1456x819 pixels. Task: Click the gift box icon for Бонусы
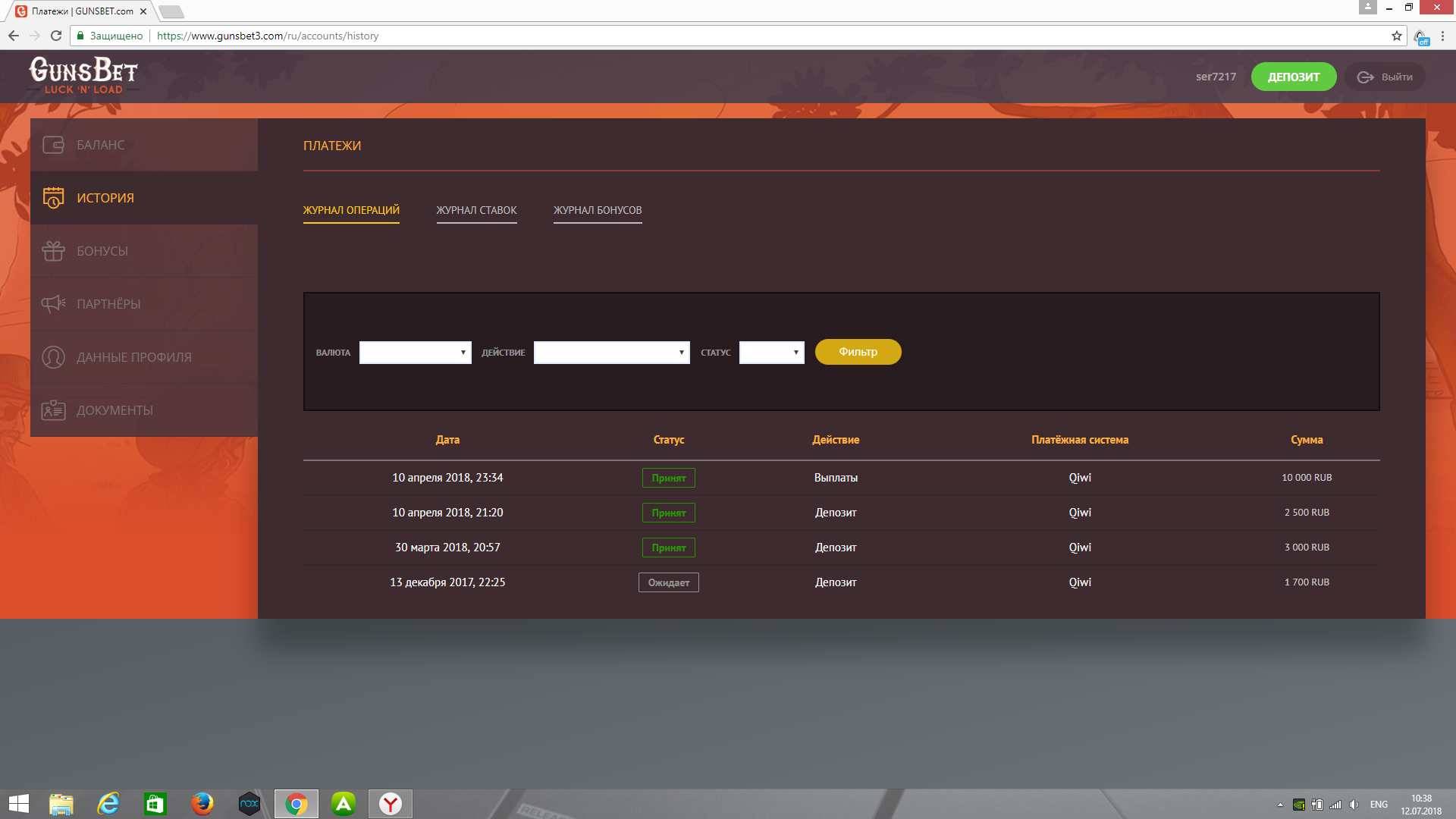click(53, 251)
